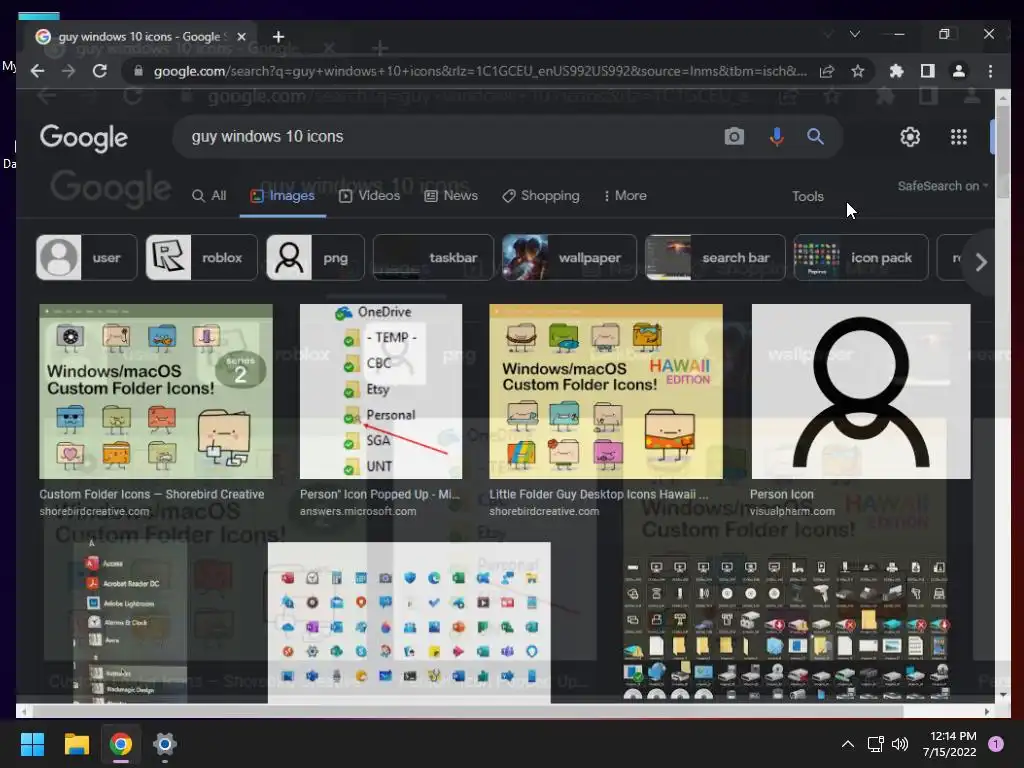The height and width of the screenshot is (768, 1024).
Task: Open File Explorer from the taskbar
Action: pyautogui.click(x=76, y=744)
